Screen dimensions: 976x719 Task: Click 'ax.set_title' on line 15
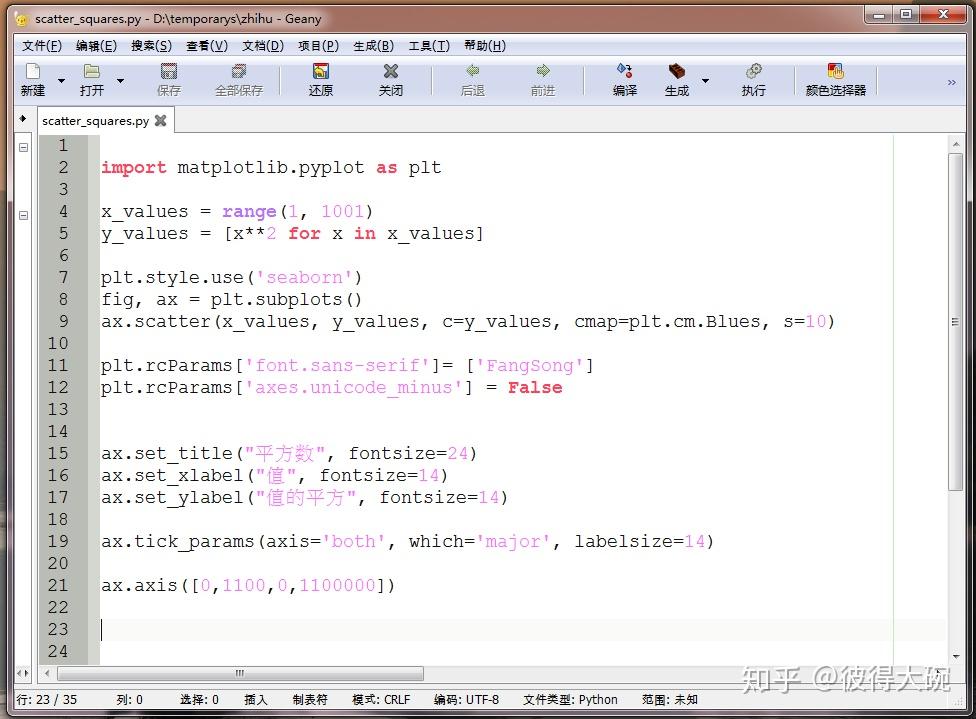tap(167, 454)
